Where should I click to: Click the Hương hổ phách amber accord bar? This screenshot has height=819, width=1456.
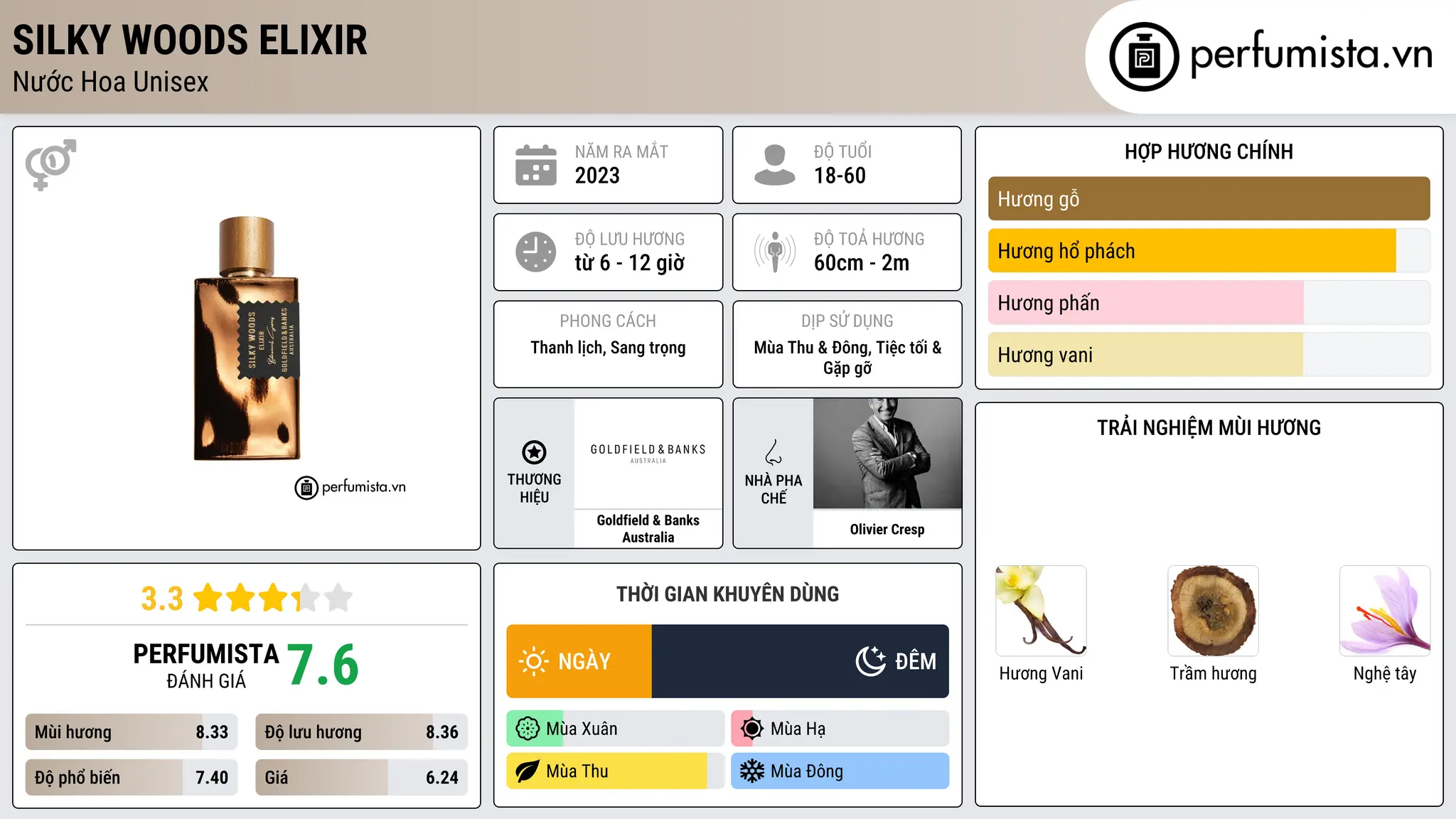[1209, 251]
